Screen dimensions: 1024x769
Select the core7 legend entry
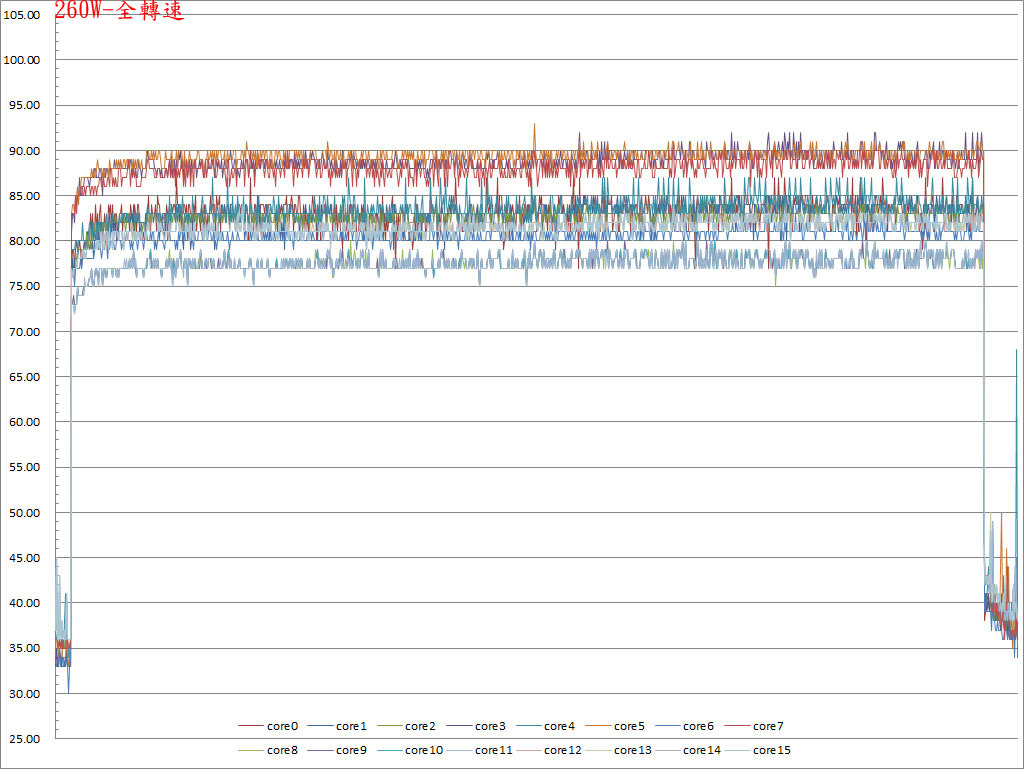point(754,726)
